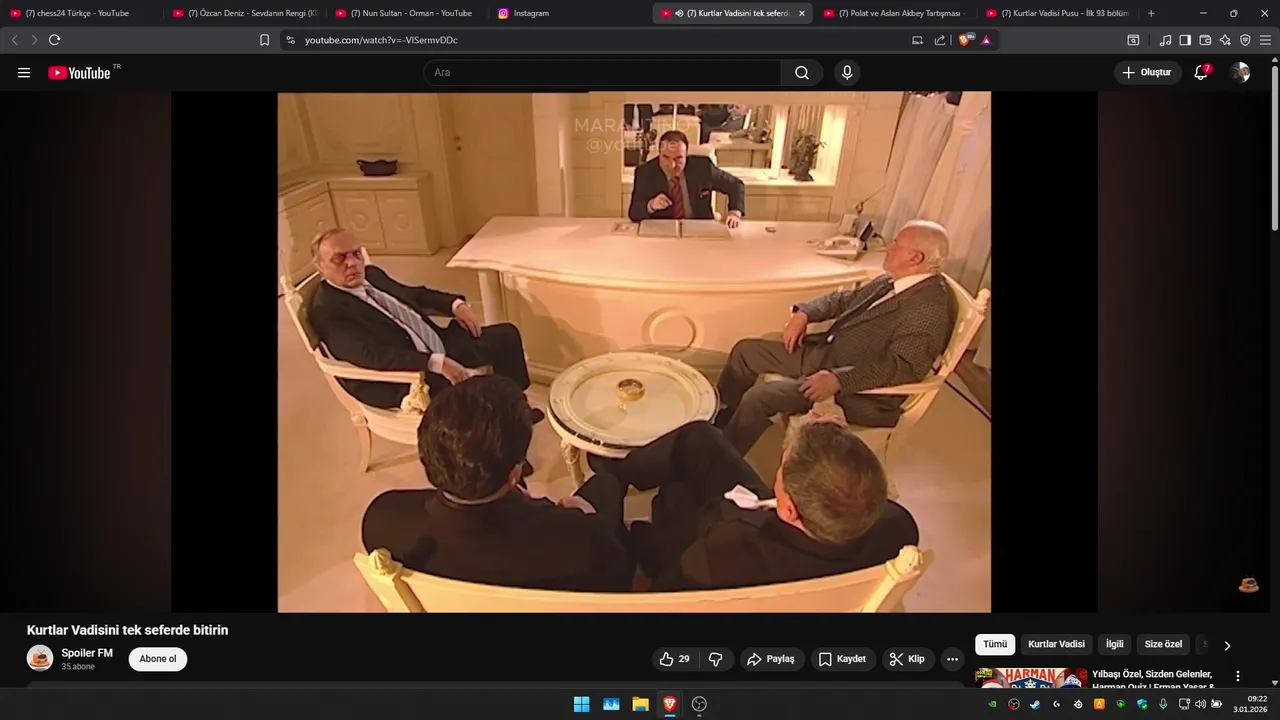The height and width of the screenshot is (720, 1280).
Task: Switch to Nun Sultan Orman tab
Action: click(406, 13)
